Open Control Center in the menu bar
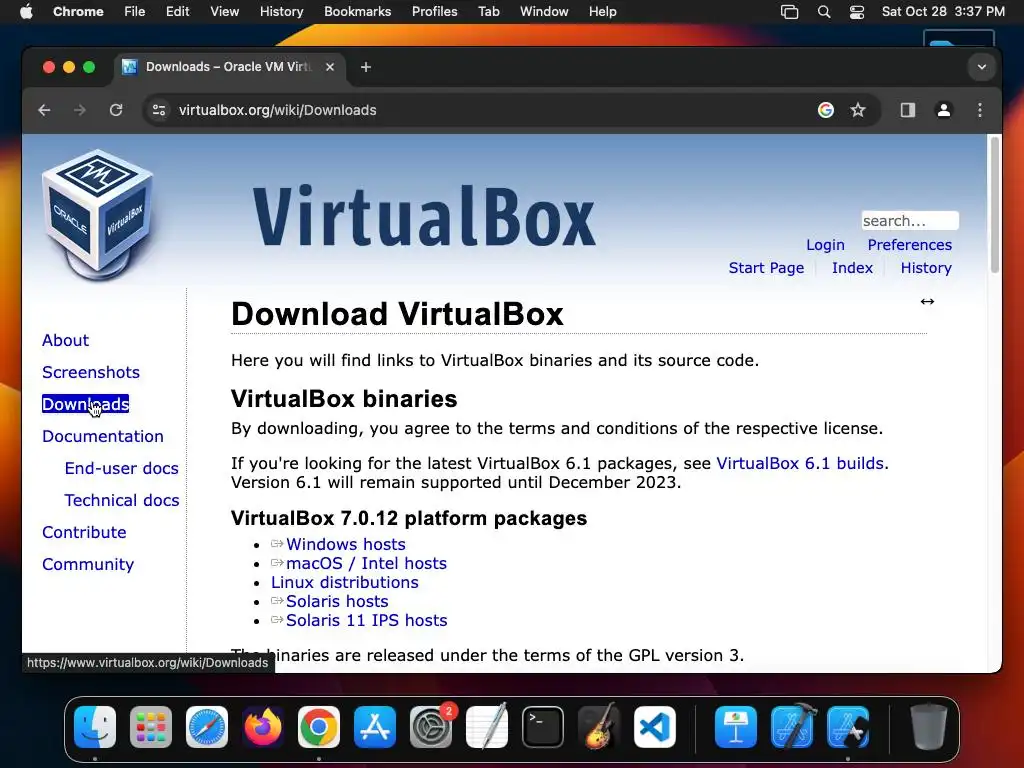Screen dimensions: 1024x768 (857, 12)
